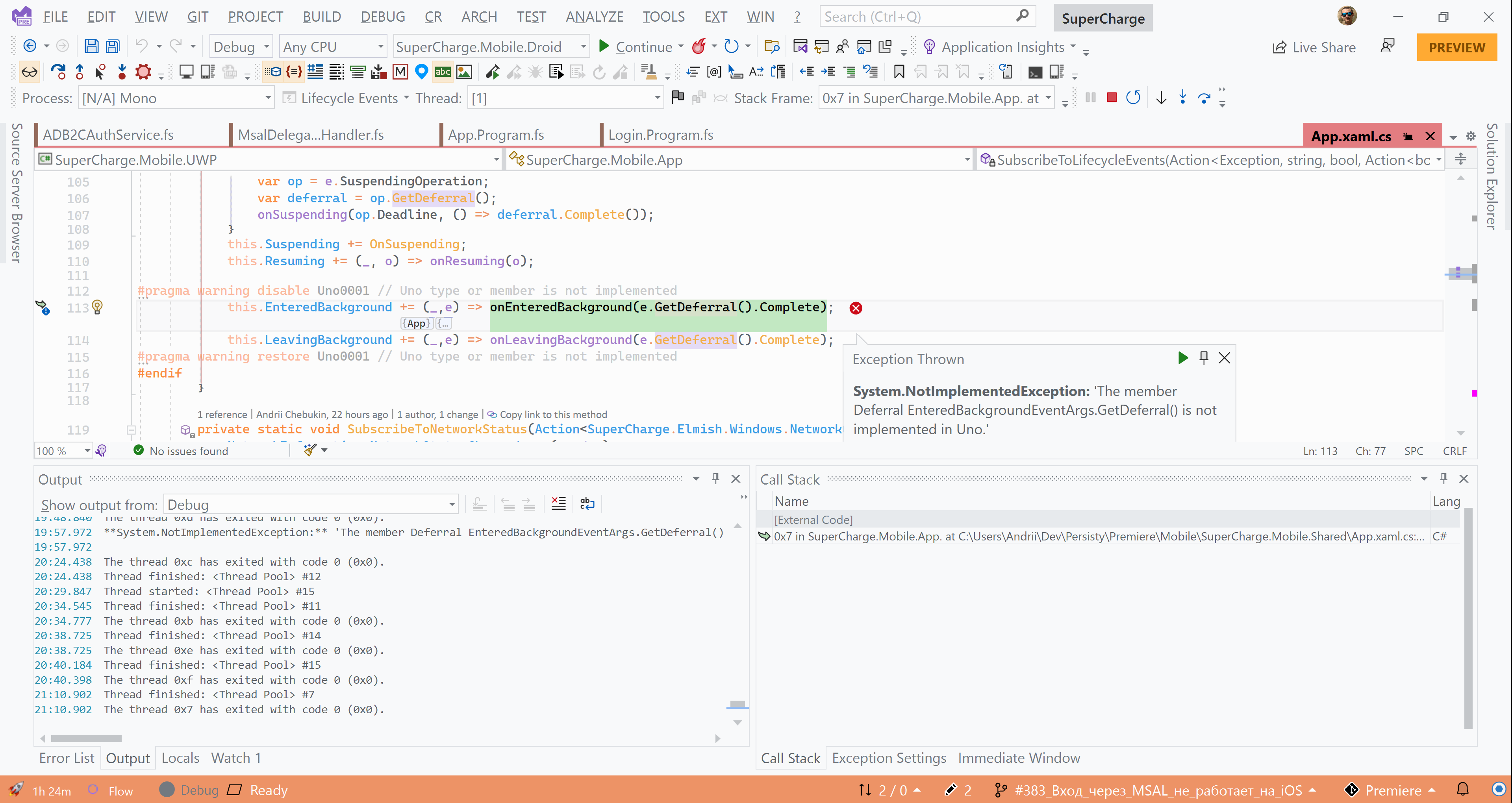
Task: Switch to the Login.Program.fs tab
Action: click(x=660, y=134)
